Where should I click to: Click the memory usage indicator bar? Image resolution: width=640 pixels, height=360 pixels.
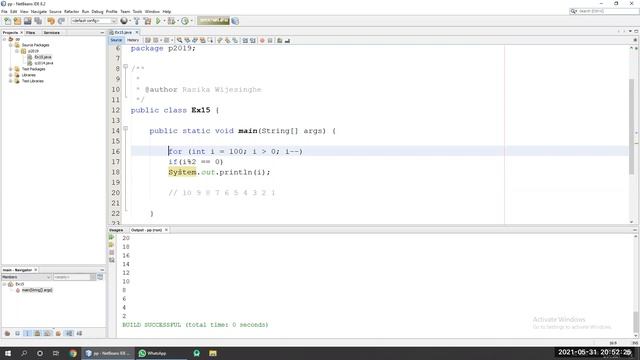click(x=213, y=21)
